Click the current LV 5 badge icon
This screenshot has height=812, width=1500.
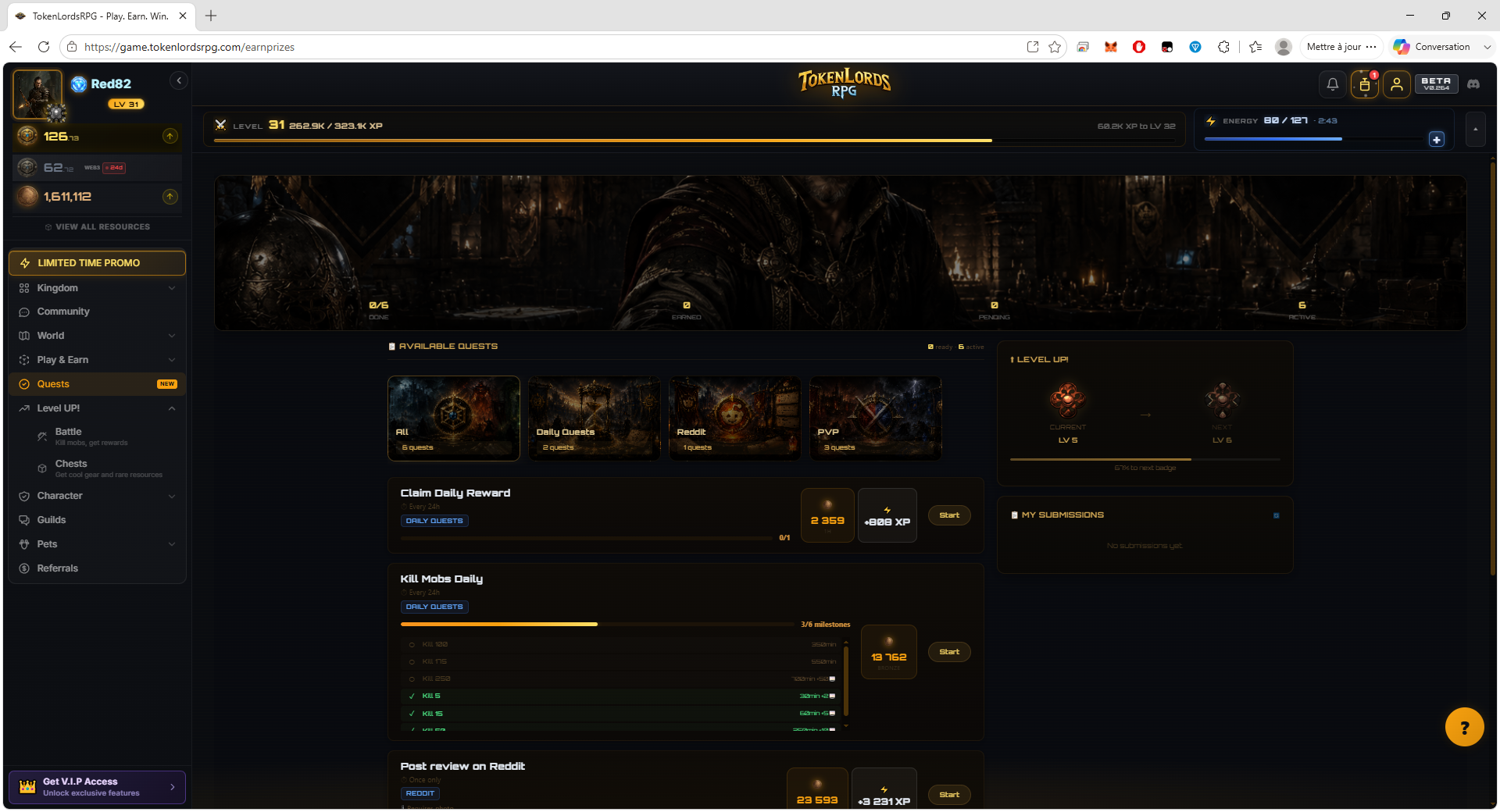(x=1067, y=400)
